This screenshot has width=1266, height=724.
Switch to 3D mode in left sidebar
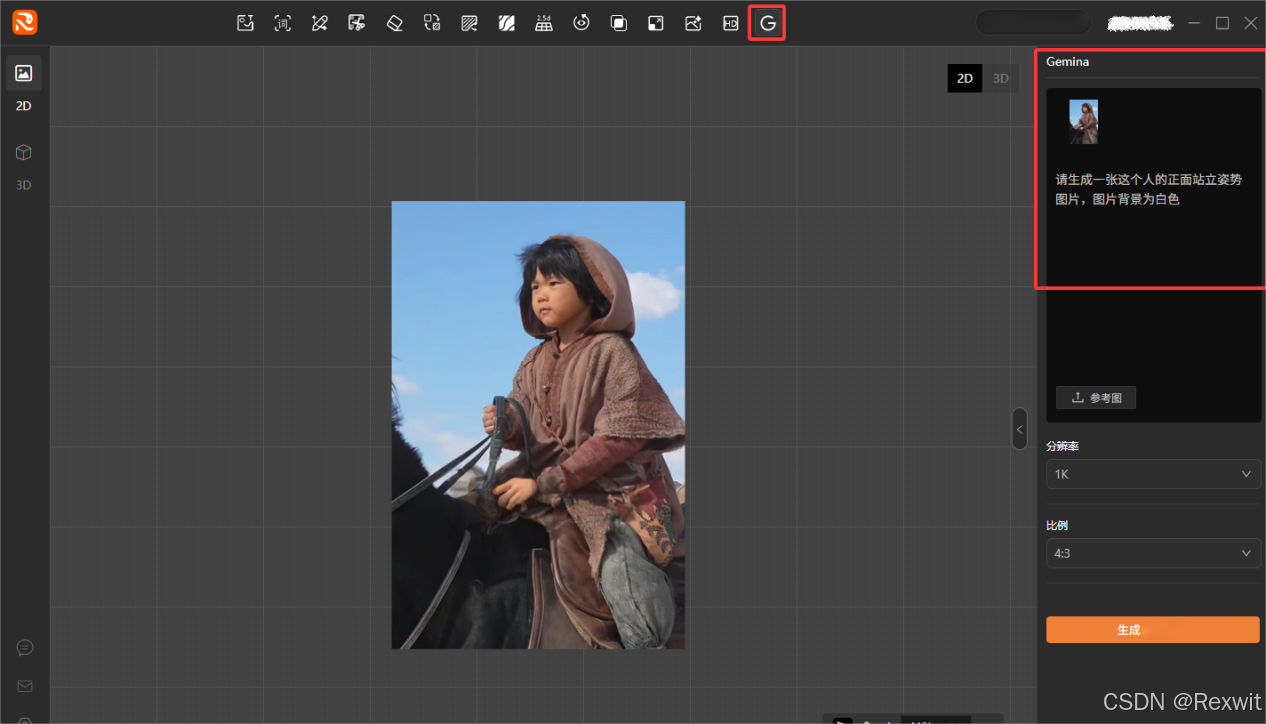(24, 166)
